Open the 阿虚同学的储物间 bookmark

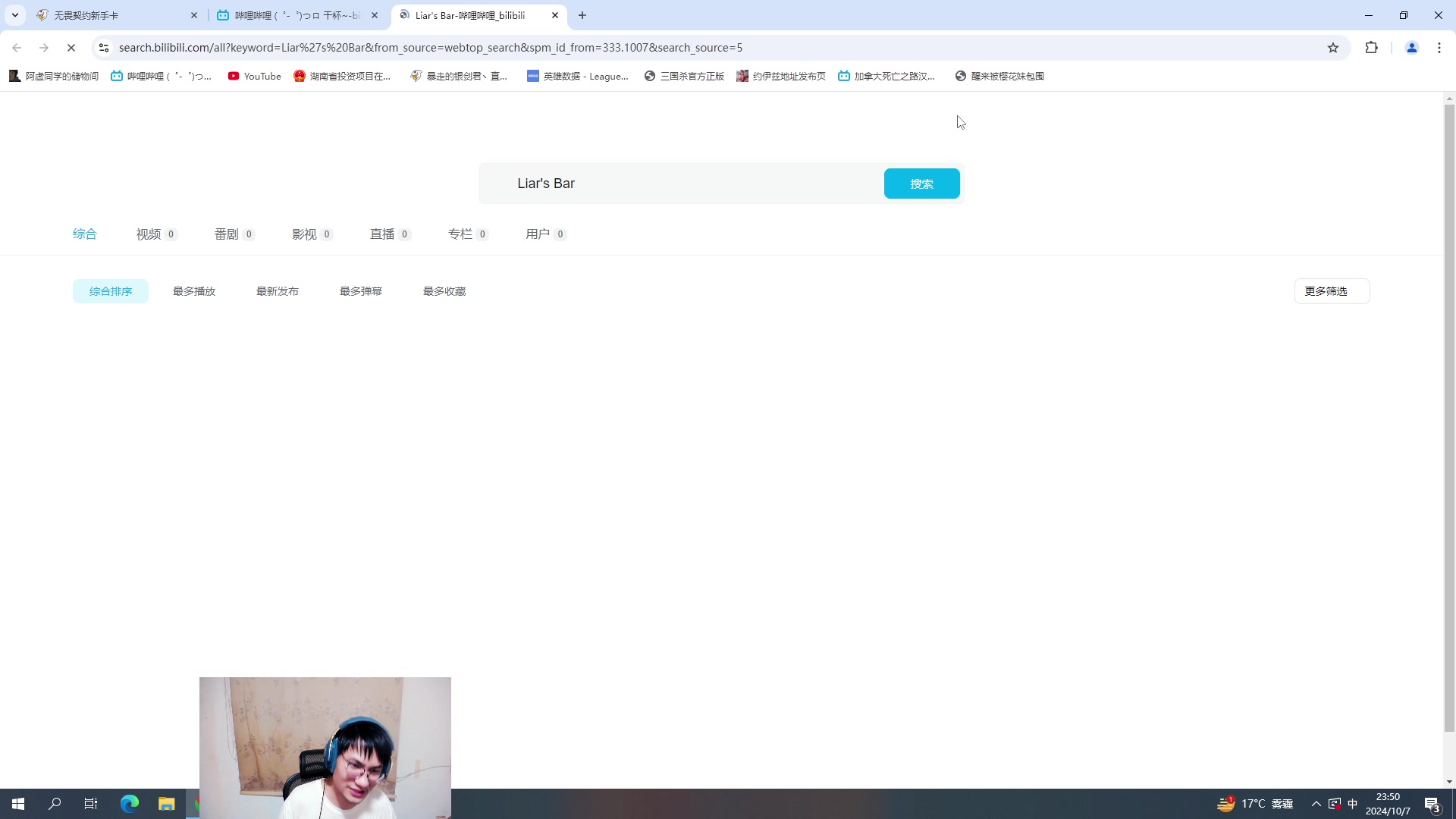point(52,76)
